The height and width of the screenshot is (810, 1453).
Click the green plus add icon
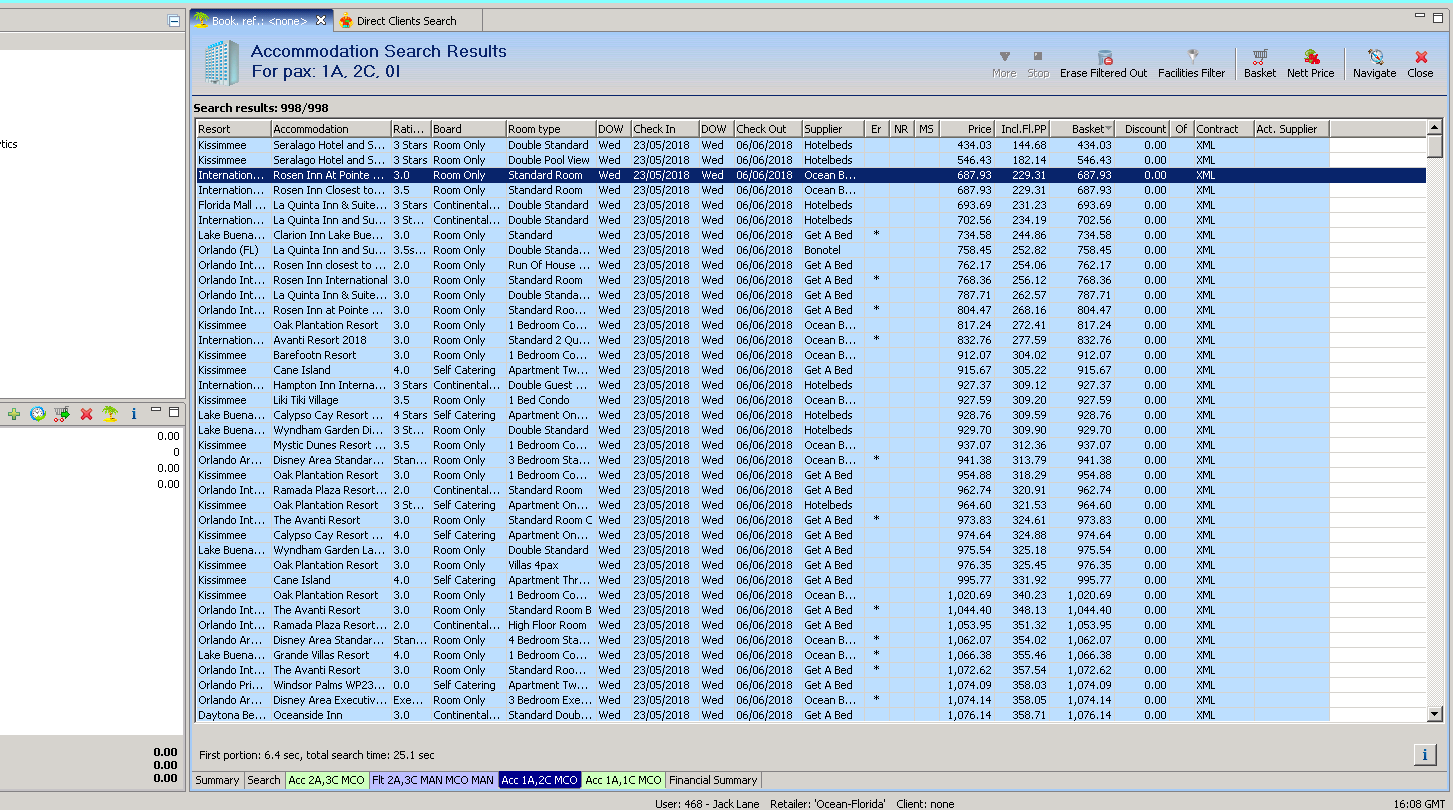(x=14, y=413)
